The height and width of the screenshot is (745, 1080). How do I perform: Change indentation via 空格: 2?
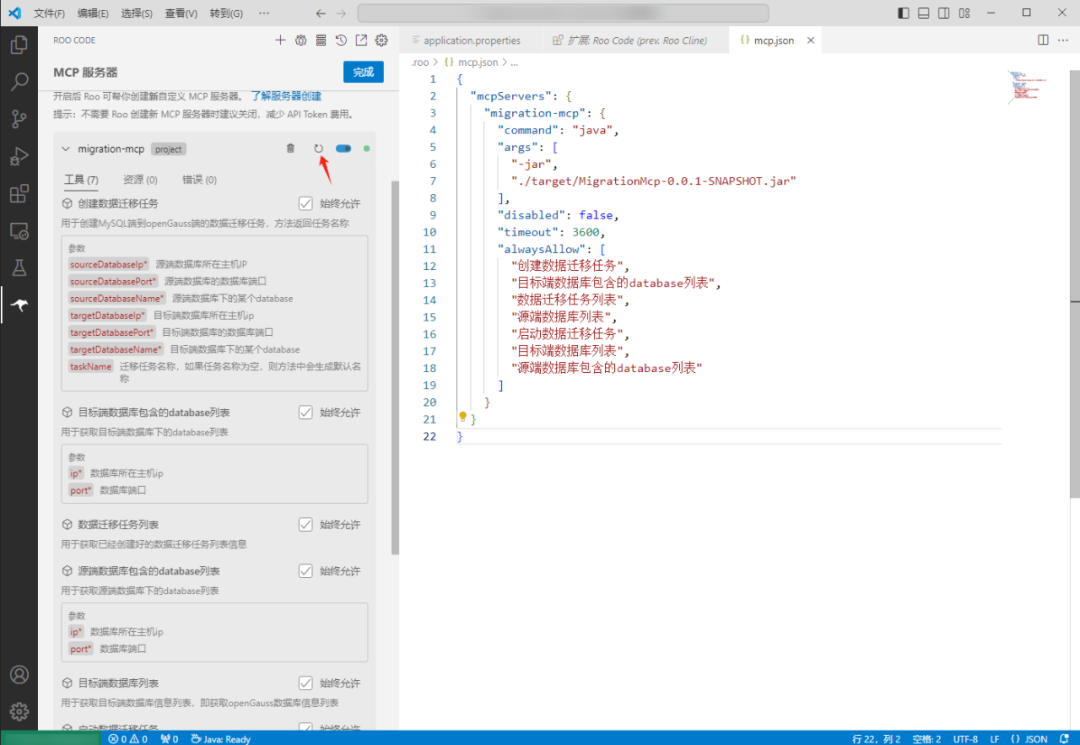click(x=926, y=738)
